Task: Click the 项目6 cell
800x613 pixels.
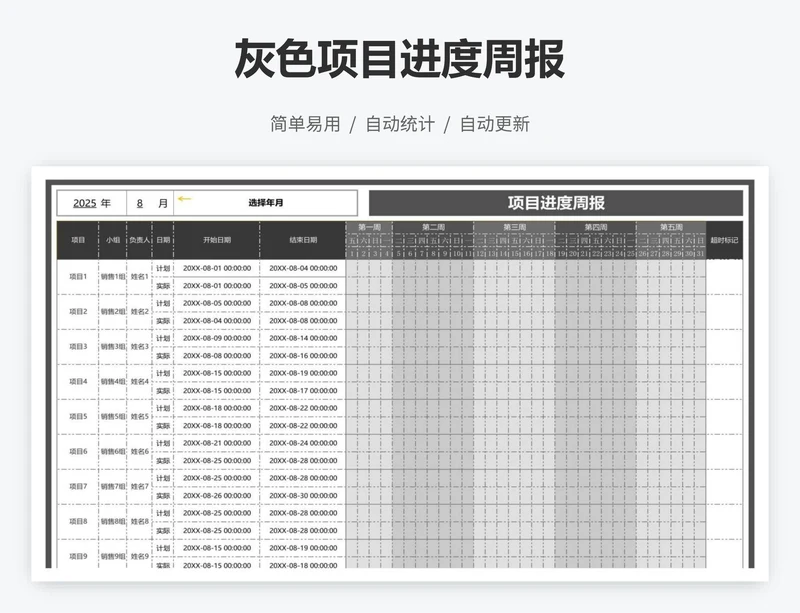Action: [x=78, y=451]
